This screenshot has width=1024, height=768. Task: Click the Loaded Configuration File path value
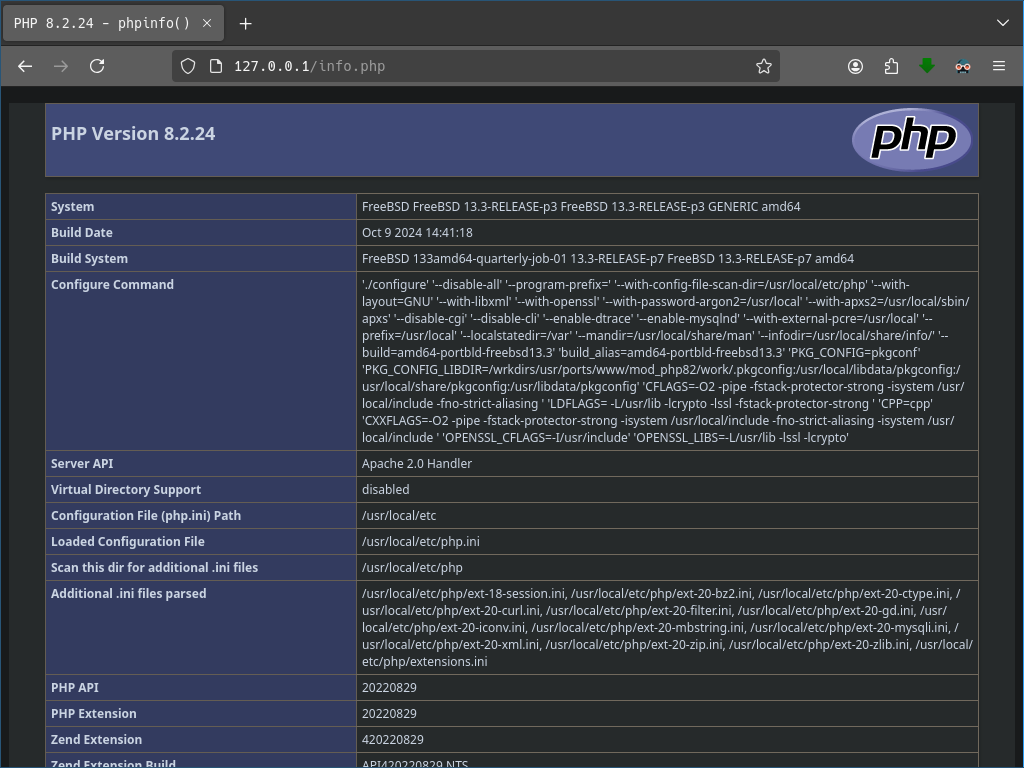point(420,541)
